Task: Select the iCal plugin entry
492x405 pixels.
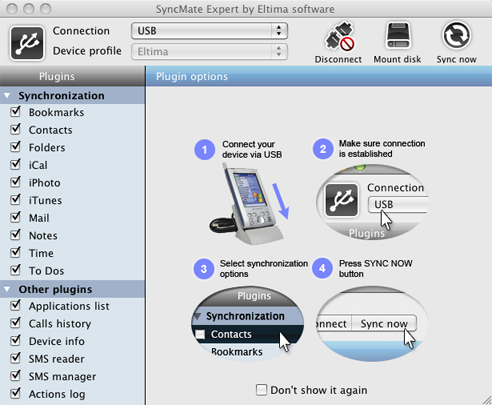Action: [38, 166]
